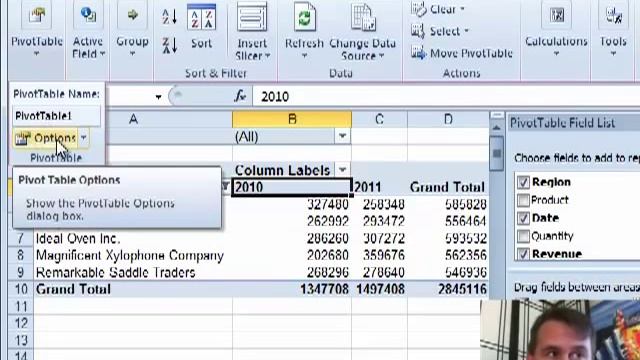Edit the PivotTable Name field

[x=56, y=116]
